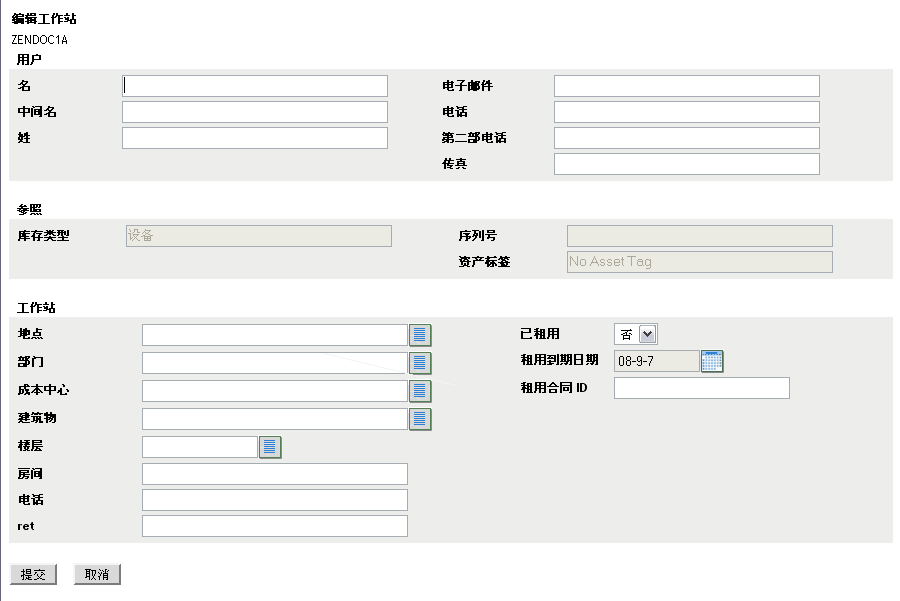Select the 租用合同 ID label
Screen dimensions: 900x601
pyautogui.click(x=553, y=387)
